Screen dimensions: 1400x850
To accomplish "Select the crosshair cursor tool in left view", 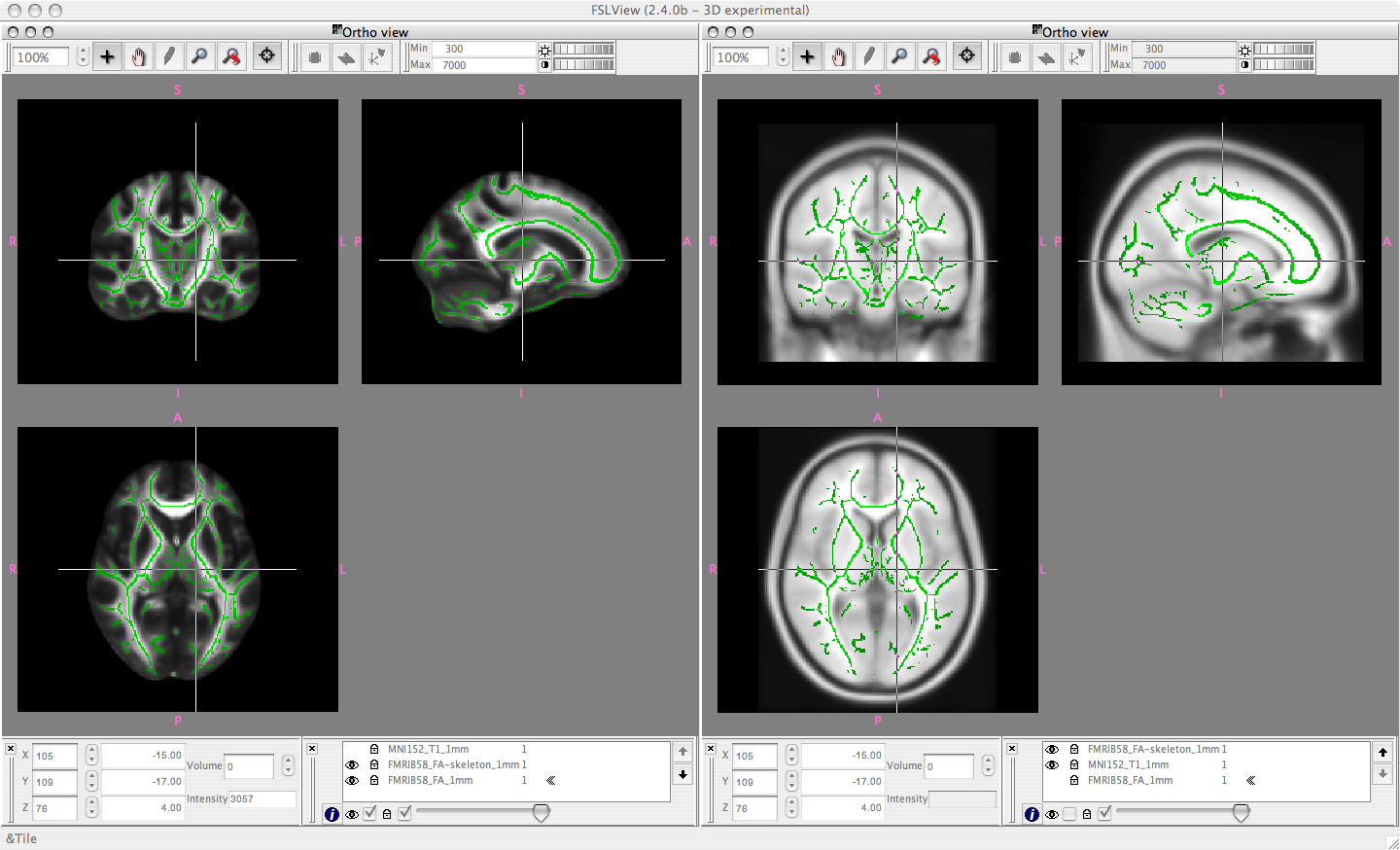I will pyautogui.click(x=108, y=57).
